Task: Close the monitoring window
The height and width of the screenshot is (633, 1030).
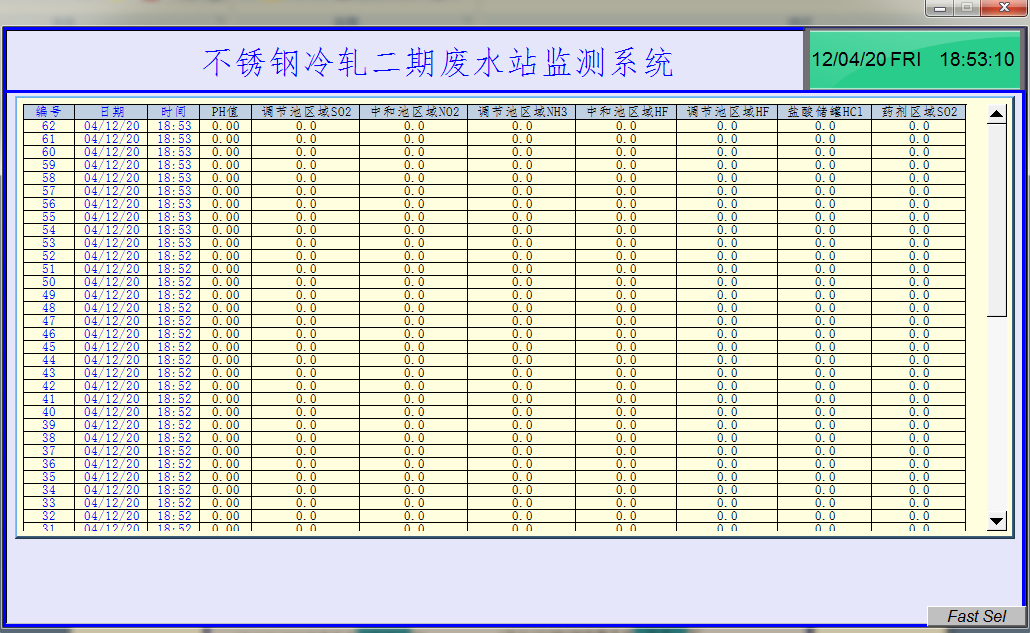Action: [x=1003, y=8]
